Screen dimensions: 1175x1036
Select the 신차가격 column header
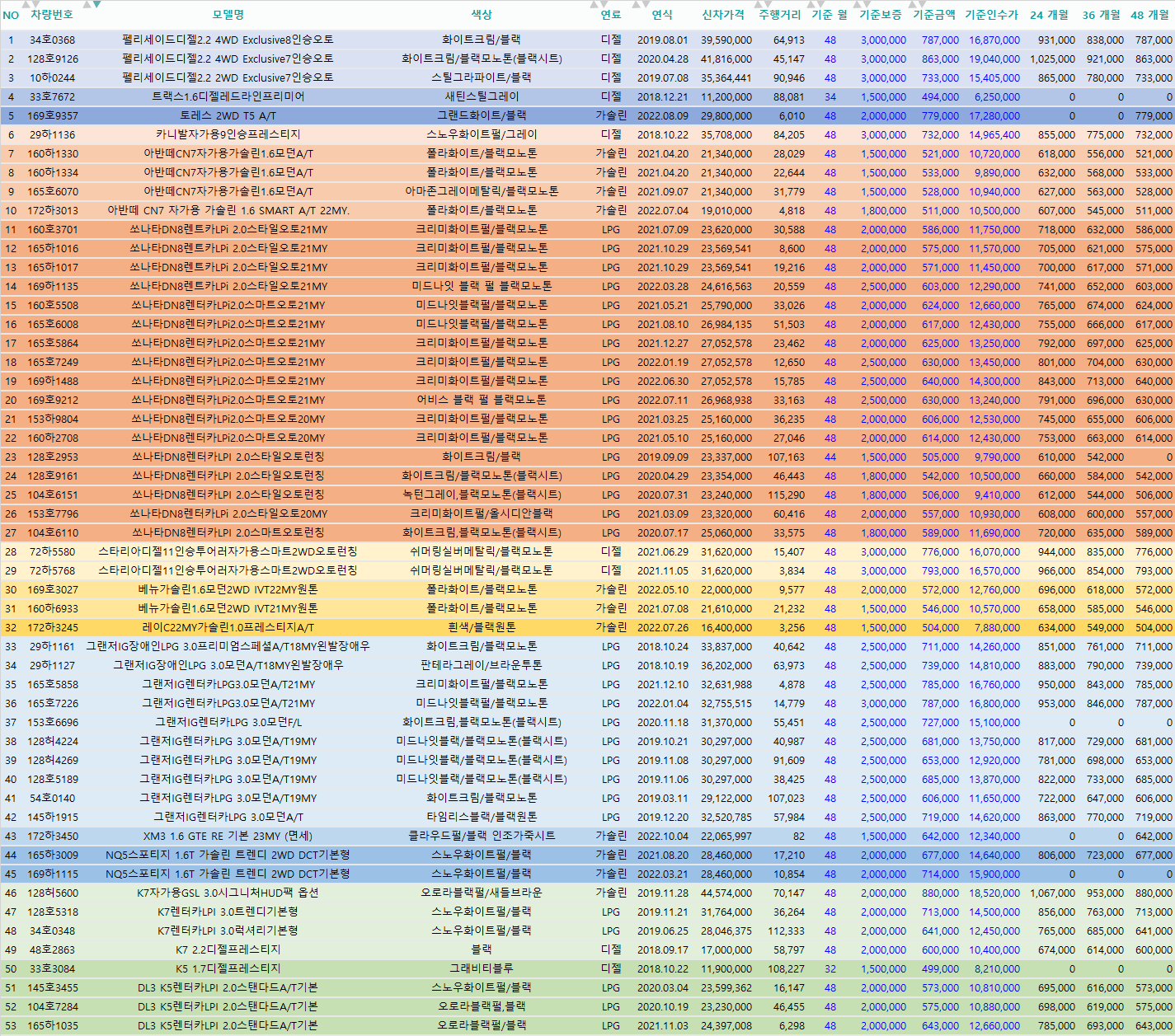tap(723, 15)
